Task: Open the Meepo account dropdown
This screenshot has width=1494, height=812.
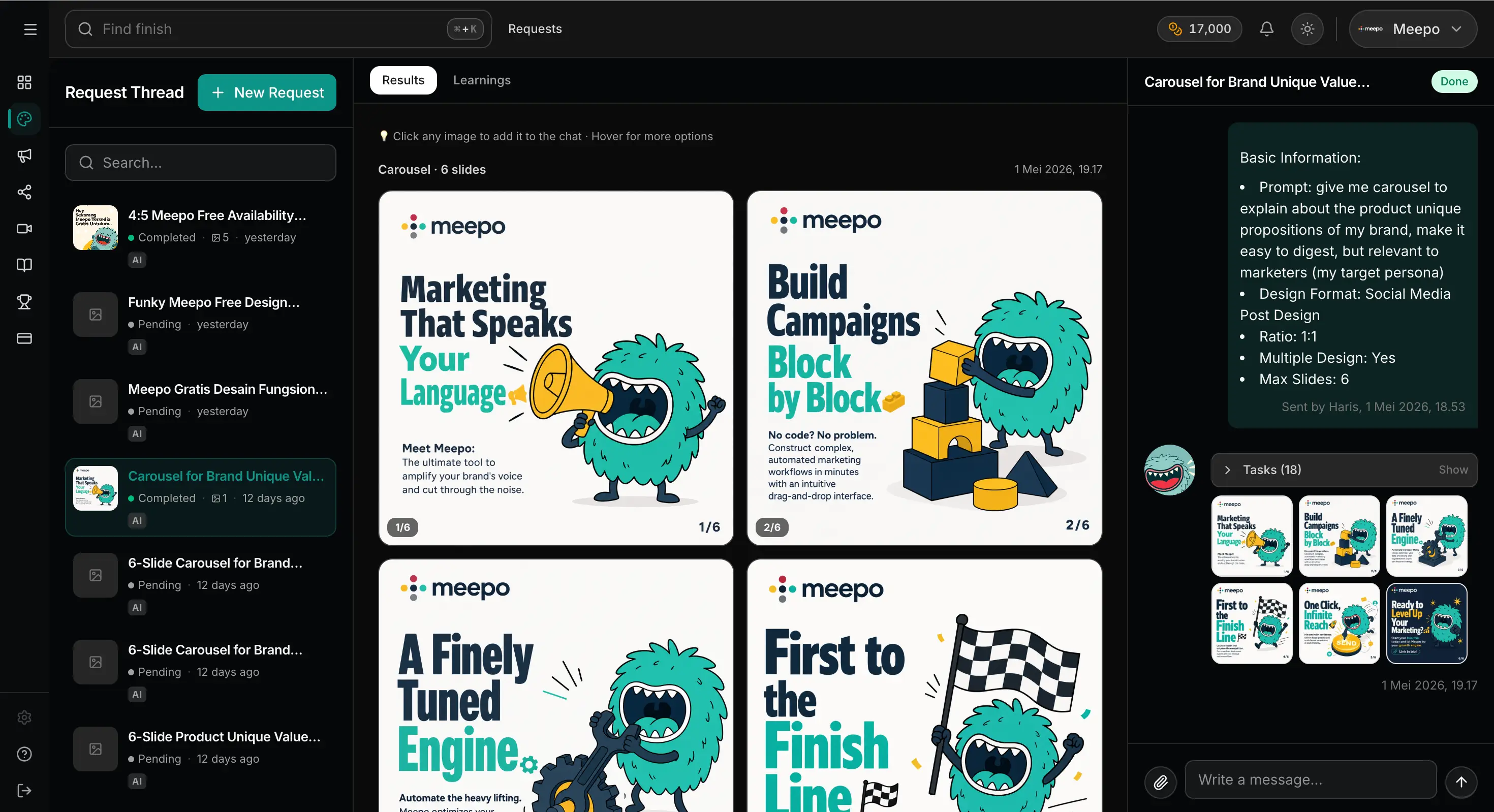Action: coord(1413,29)
